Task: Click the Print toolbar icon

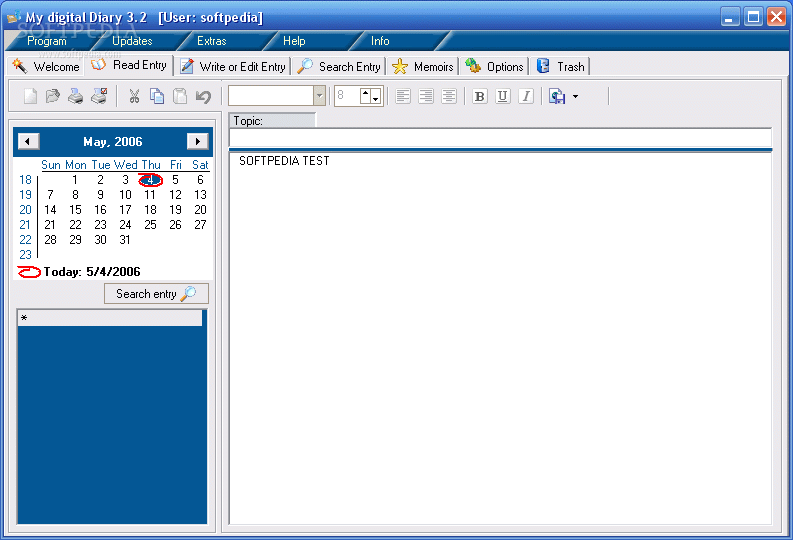Action: (75, 96)
